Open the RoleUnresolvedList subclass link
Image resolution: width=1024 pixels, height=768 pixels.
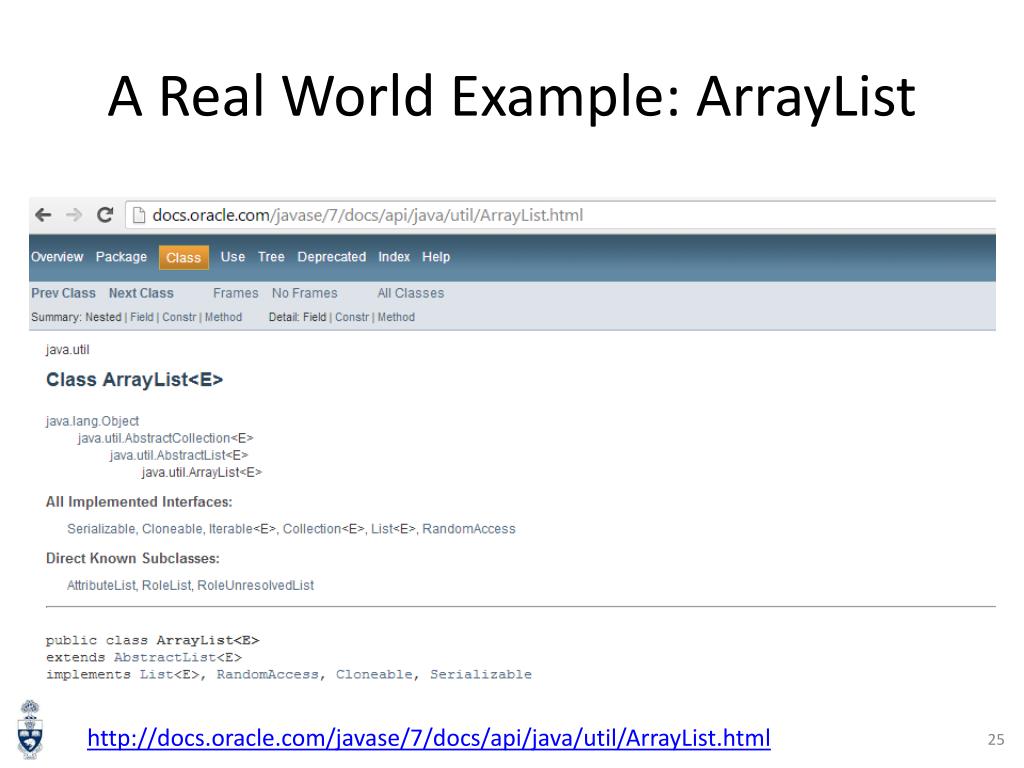click(x=255, y=586)
